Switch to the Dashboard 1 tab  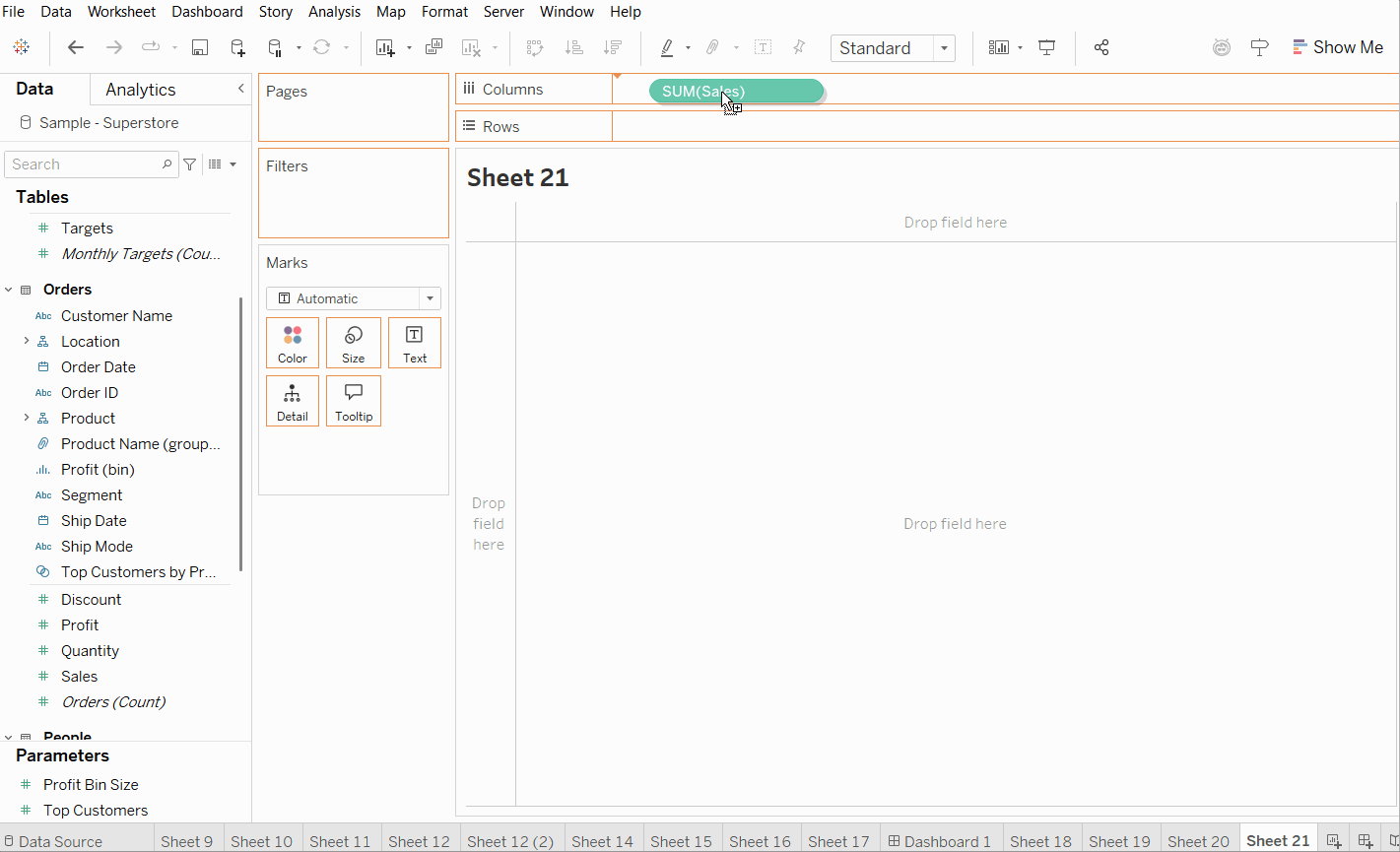[939, 841]
